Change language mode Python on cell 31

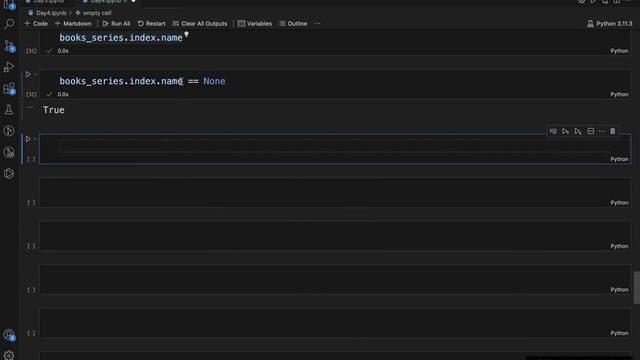pos(619,51)
